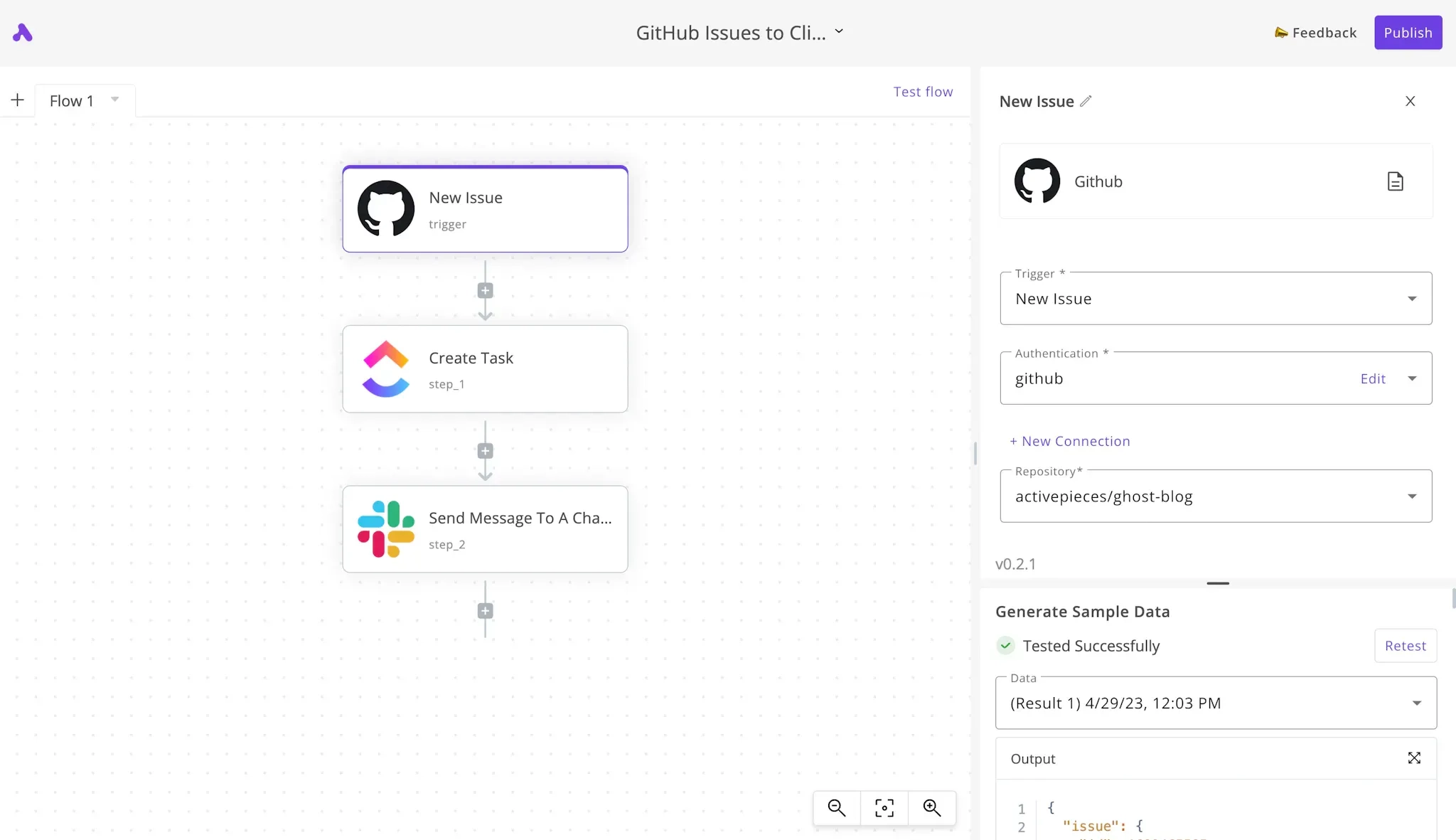Click the vertical sidebar splitter handle

[975, 453]
